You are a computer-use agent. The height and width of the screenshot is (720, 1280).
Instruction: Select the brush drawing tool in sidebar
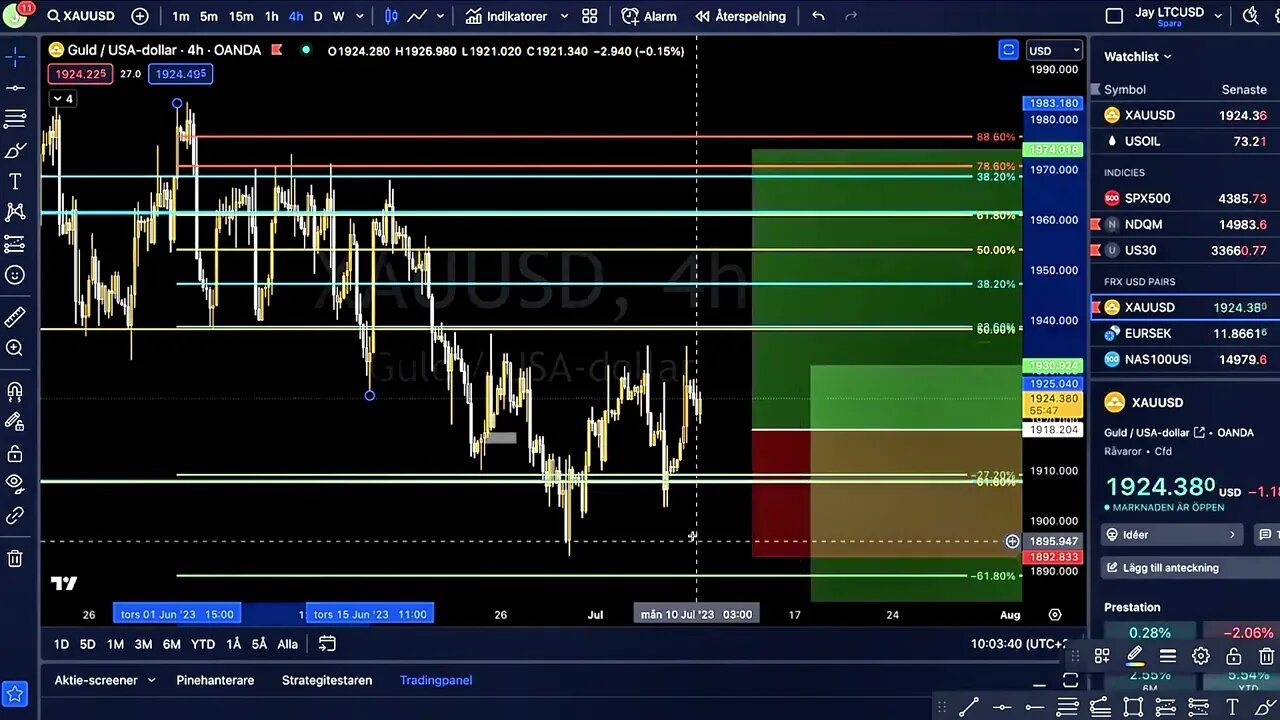(x=15, y=150)
